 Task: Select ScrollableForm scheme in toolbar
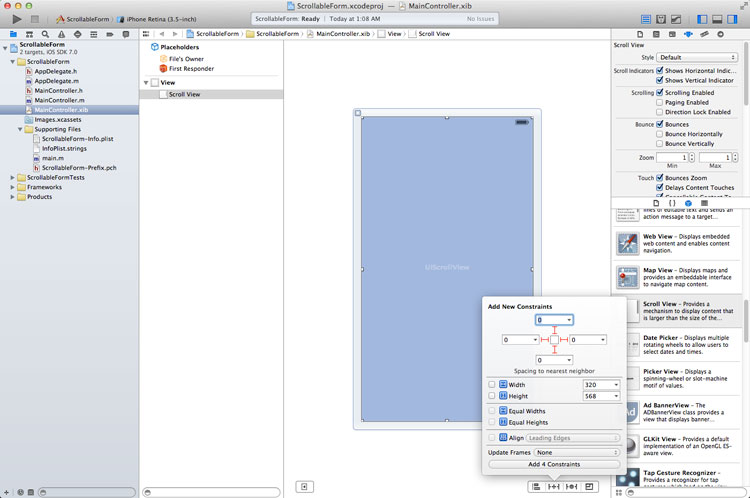tap(83, 19)
